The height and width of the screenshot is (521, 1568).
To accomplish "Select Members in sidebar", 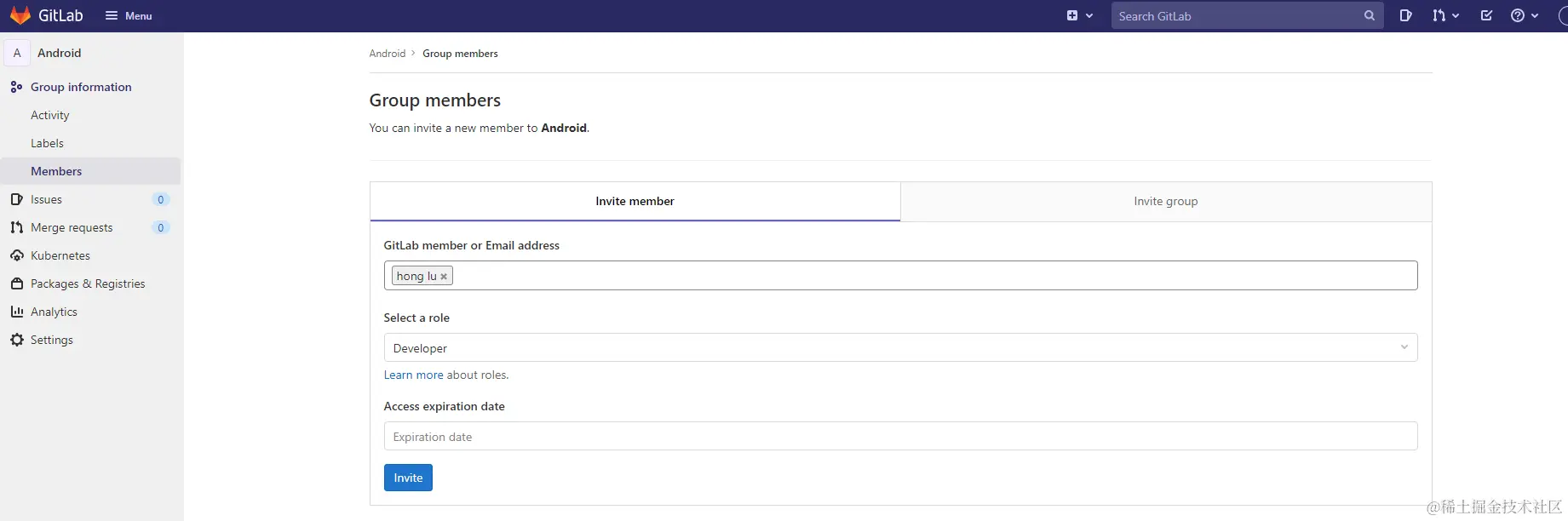I will click(x=90, y=171).
